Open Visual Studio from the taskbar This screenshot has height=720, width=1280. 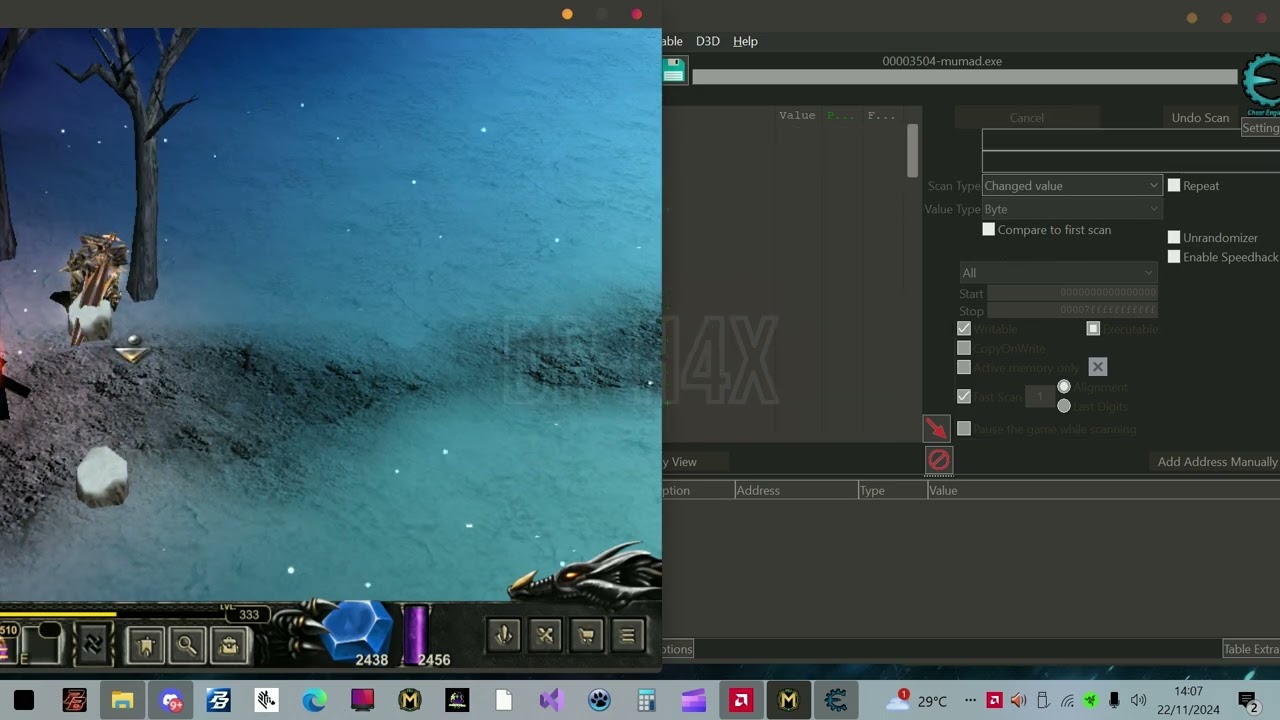click(x=551, y=700)
